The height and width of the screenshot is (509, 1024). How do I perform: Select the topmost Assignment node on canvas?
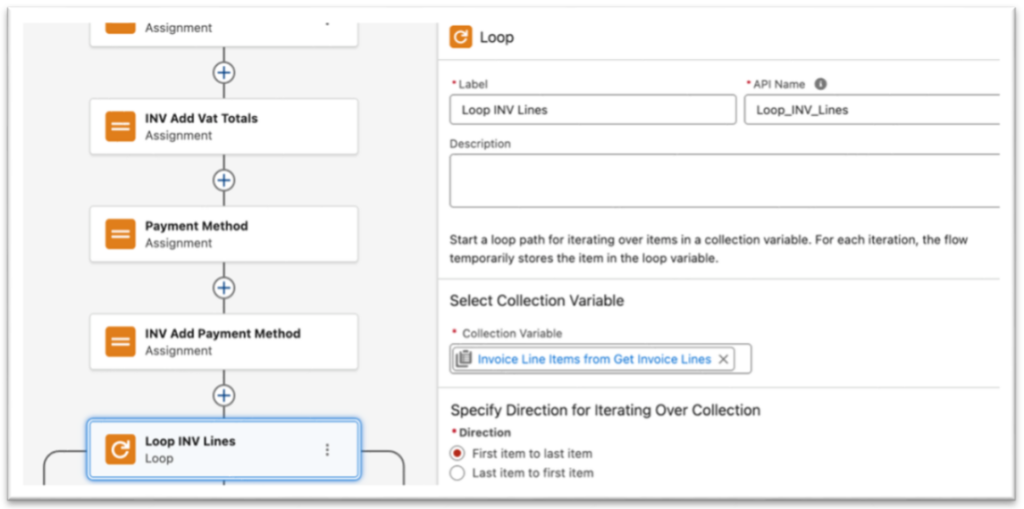pos(224,30)
